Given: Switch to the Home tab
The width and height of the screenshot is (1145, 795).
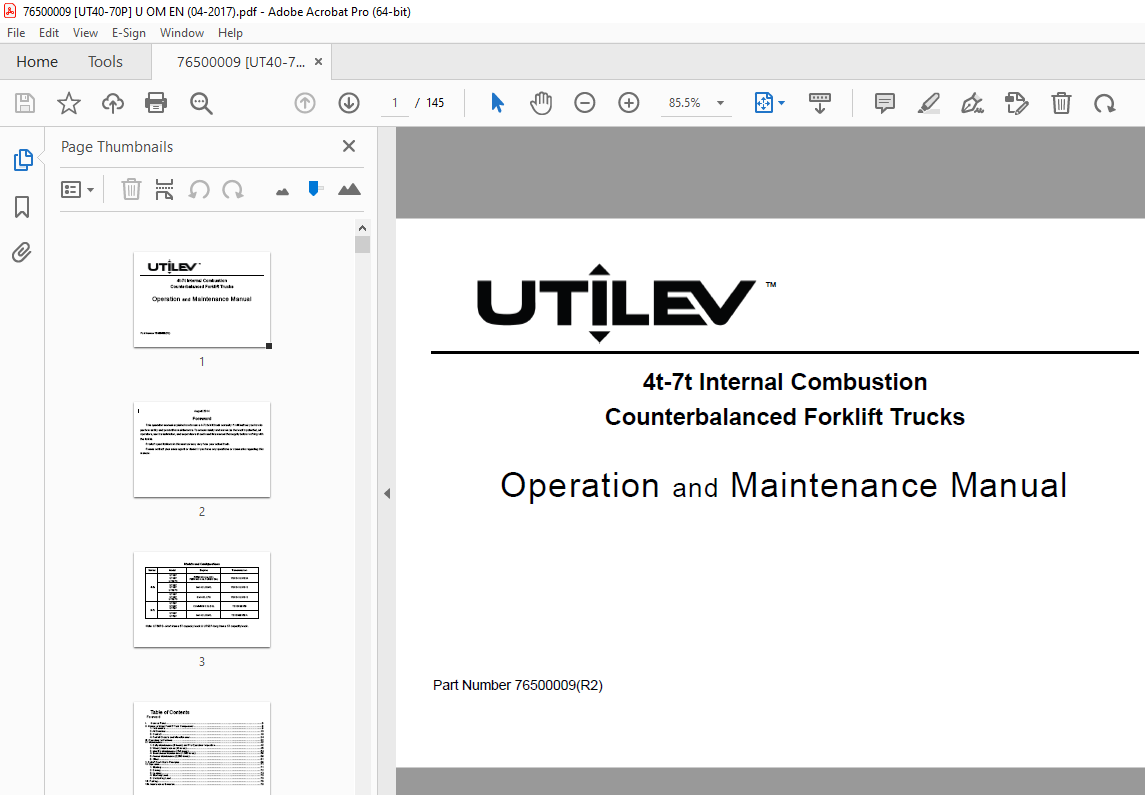Looking at the screenshot, I should pos(37,62).
